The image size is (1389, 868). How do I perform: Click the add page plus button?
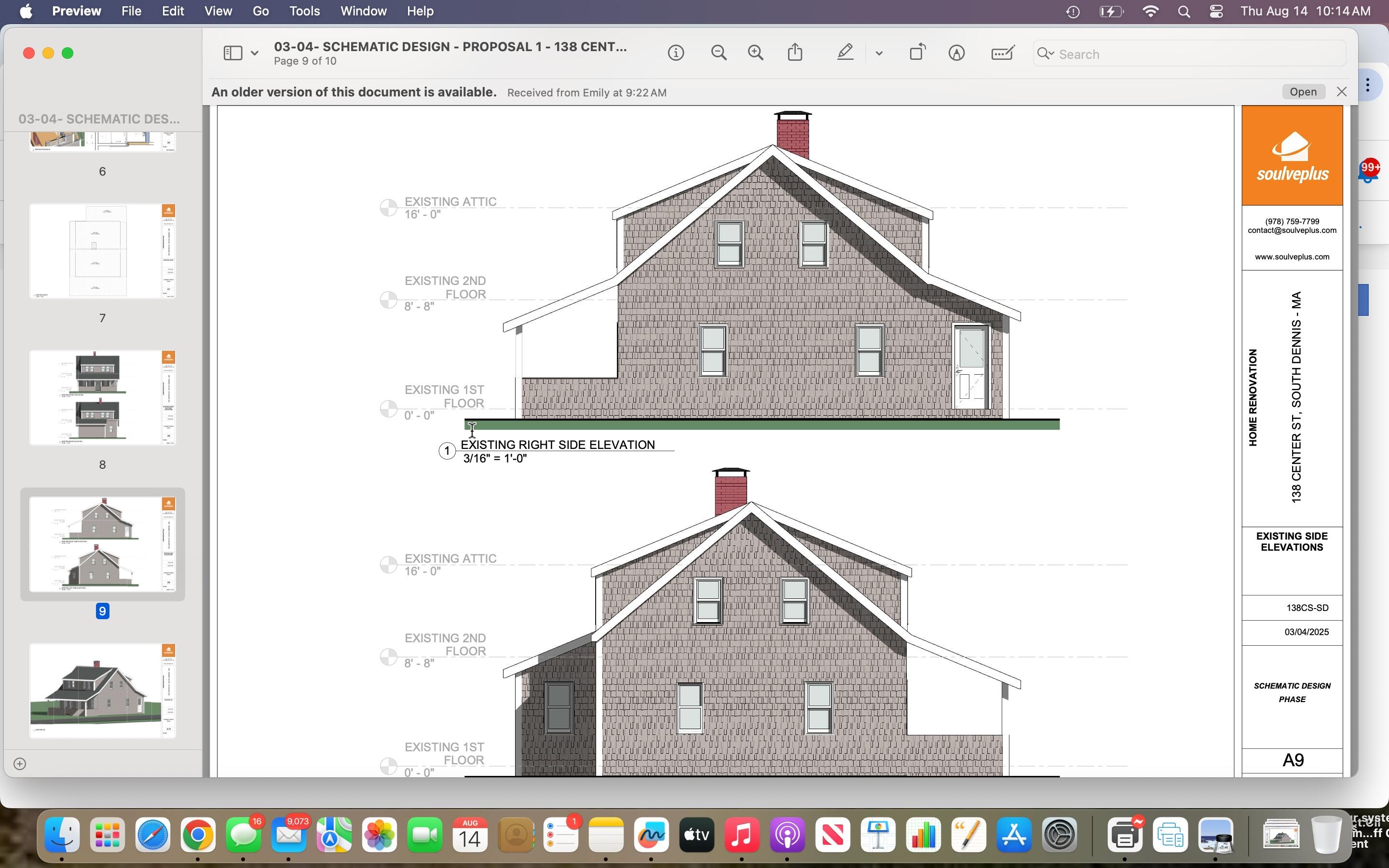[19, 763]
